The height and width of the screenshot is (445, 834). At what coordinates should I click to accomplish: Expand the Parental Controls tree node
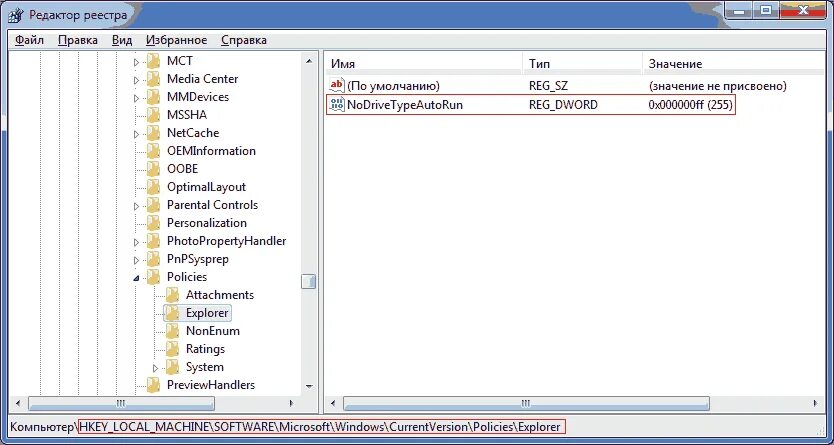pos(136,206)
